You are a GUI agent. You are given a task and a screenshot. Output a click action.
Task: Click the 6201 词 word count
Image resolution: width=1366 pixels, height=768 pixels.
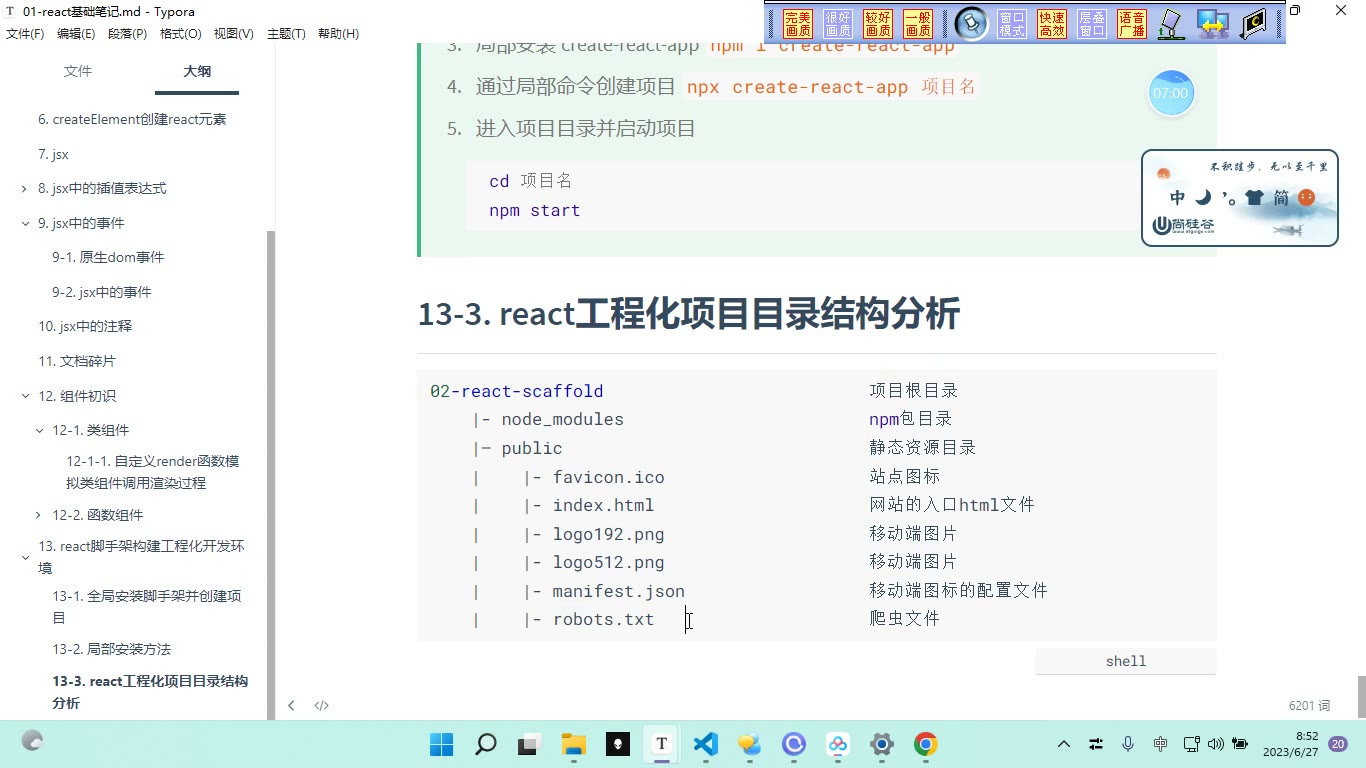tap(1309, 705)
